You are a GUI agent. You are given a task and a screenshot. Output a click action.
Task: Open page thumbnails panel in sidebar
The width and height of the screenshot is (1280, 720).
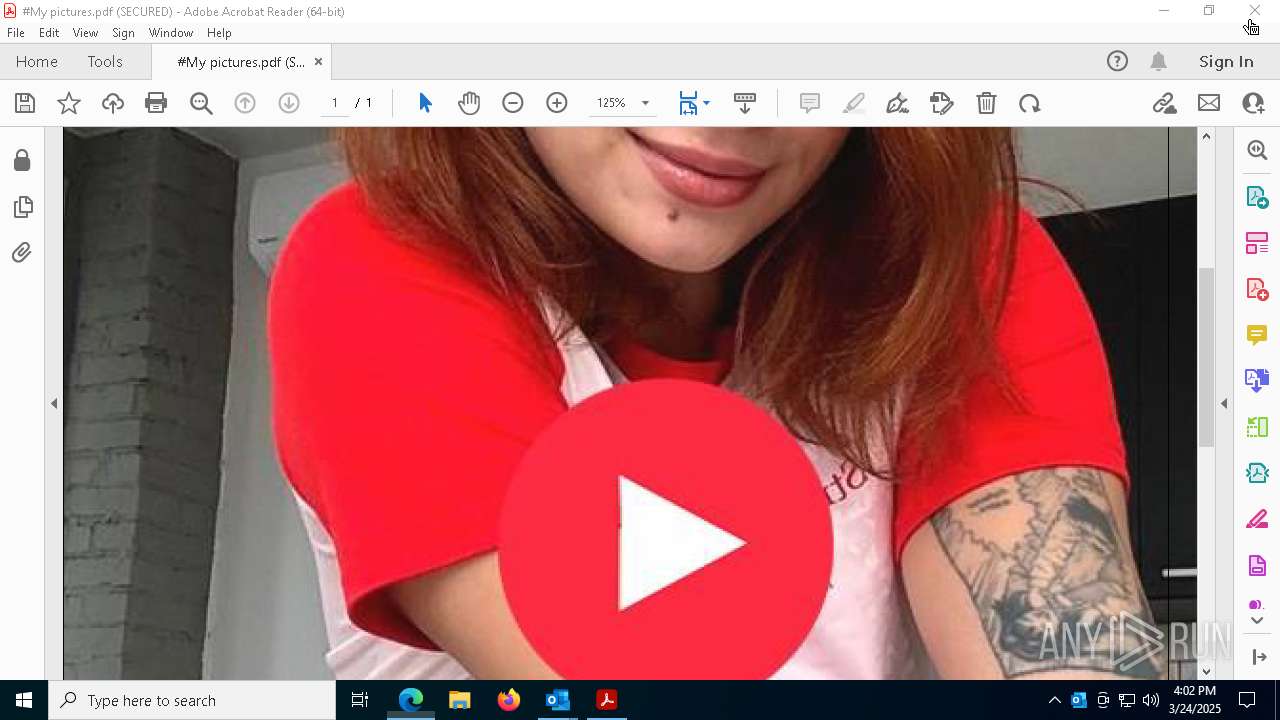tap(22, 207)
